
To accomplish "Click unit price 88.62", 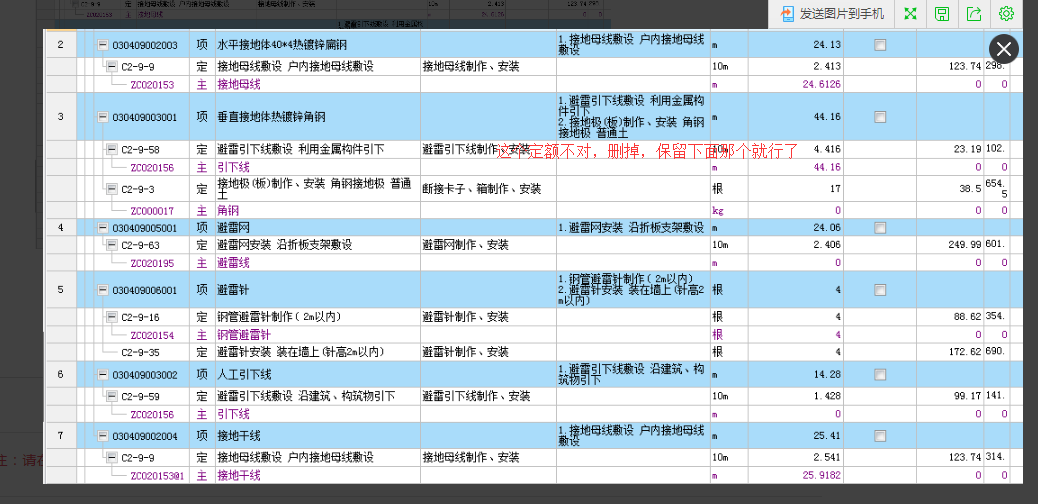I will click(969, 317).
